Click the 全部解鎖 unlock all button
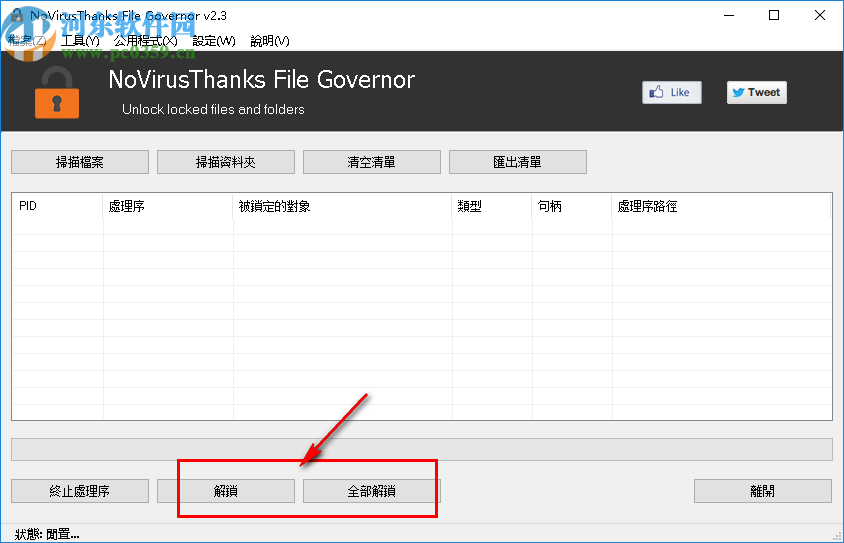This screenshot has height=543, width=844. 371,491
